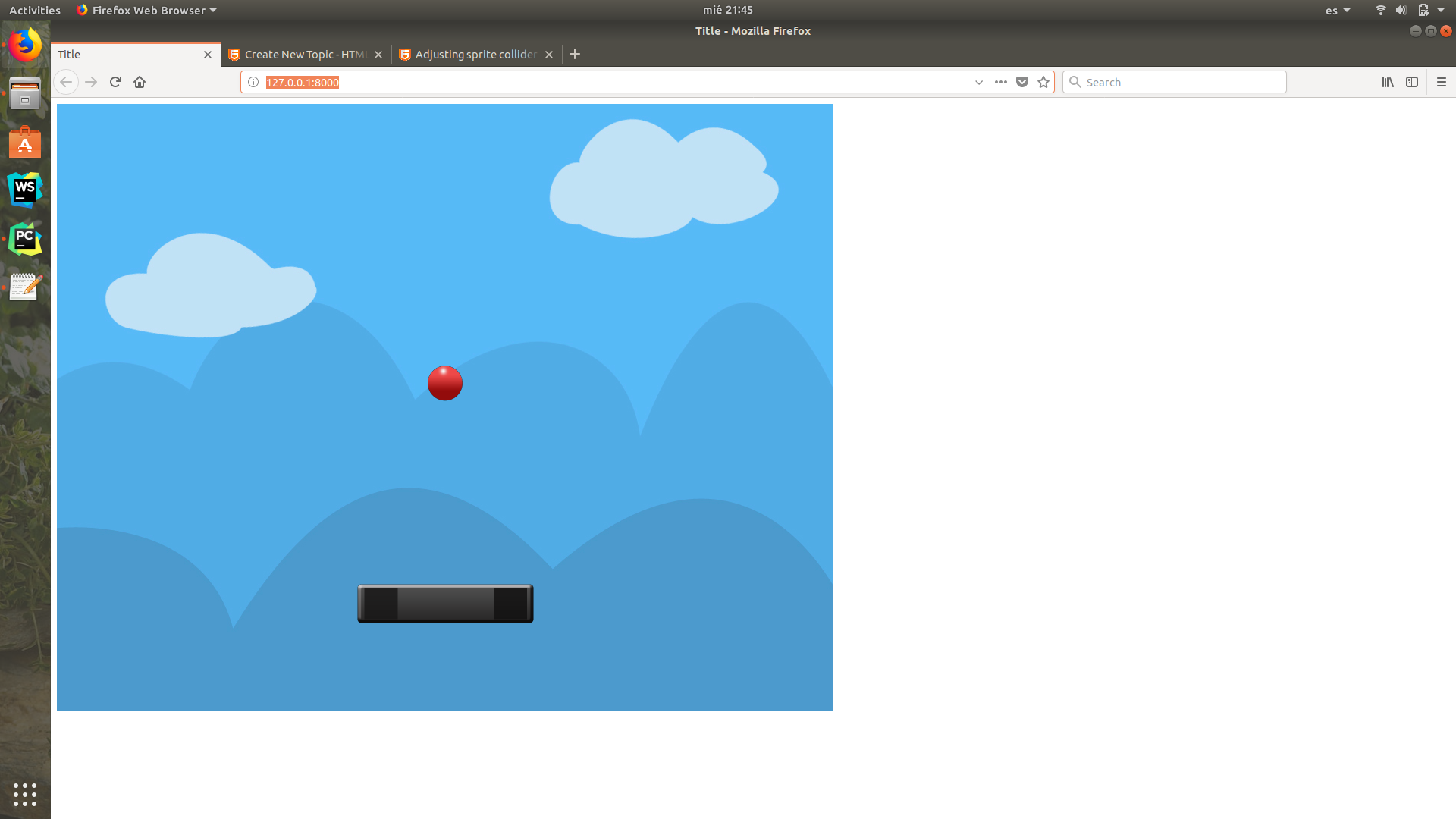
Task: Open the volume speaker icon
Action: click(1401, 10)
